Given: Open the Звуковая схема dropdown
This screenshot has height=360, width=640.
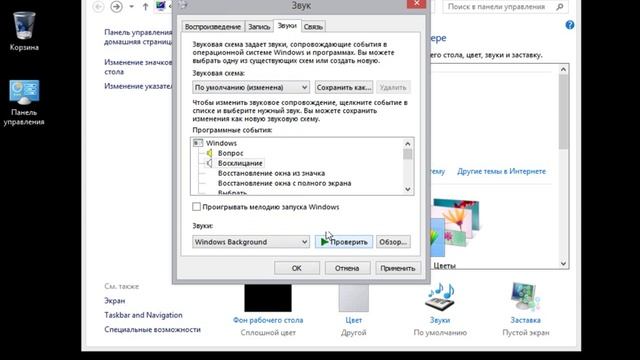Looking at the screenshot, I should pyautogui.click(x=251, y=87).
